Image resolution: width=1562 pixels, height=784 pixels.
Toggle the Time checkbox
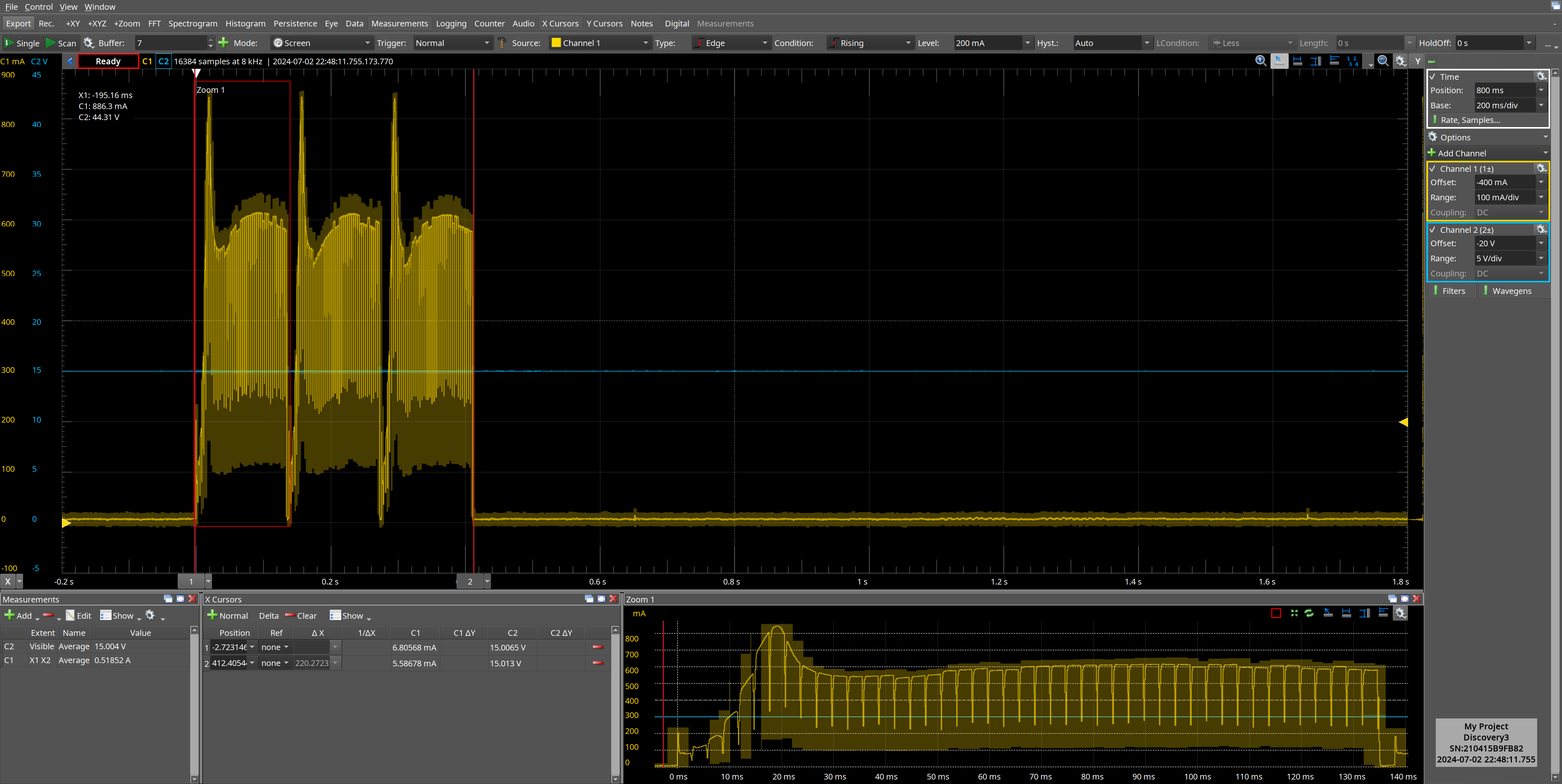pos(1433,77)
